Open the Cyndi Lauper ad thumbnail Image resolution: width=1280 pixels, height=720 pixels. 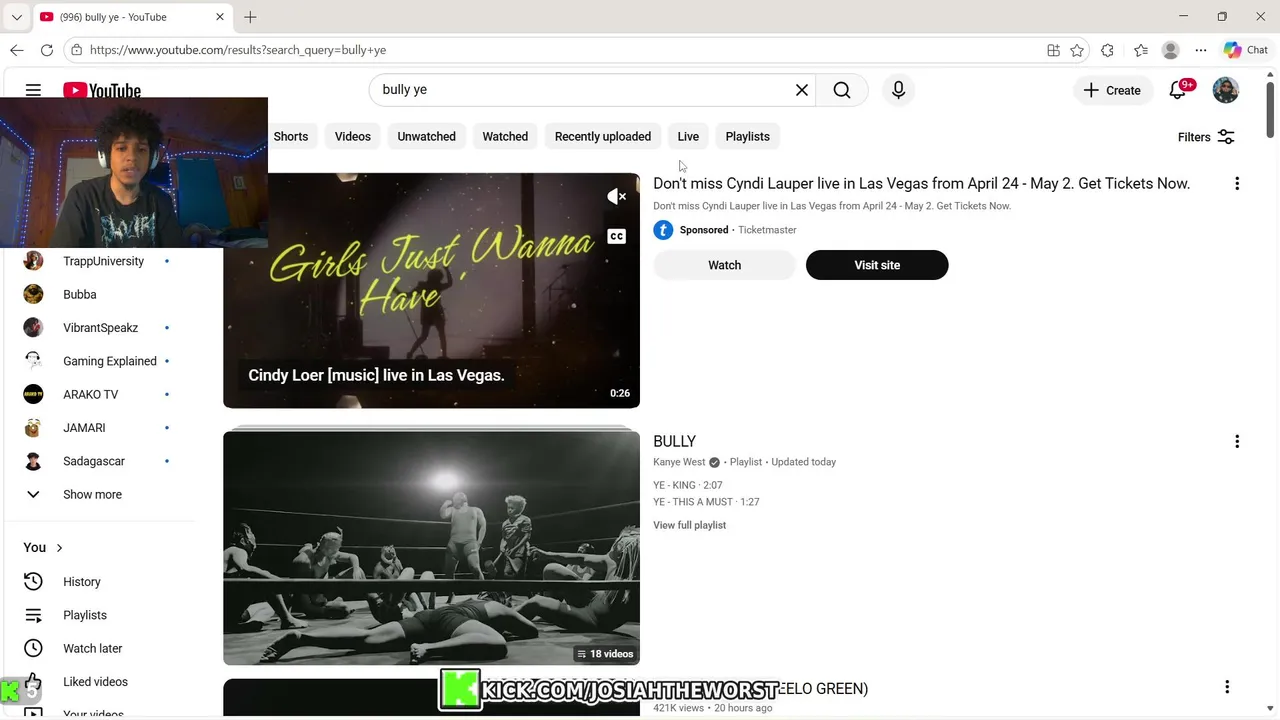[431, 290]
